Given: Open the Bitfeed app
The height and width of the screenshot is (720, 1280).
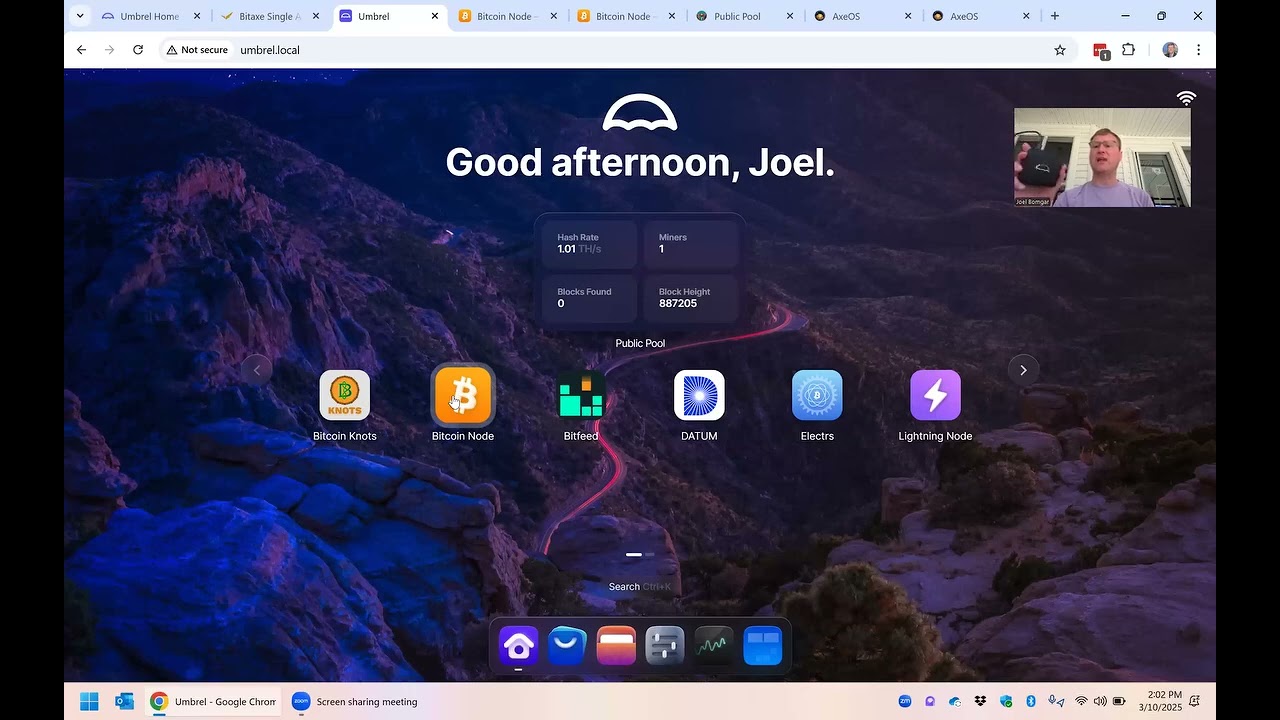Looking at the screenshot, I should tap(581, 395).
